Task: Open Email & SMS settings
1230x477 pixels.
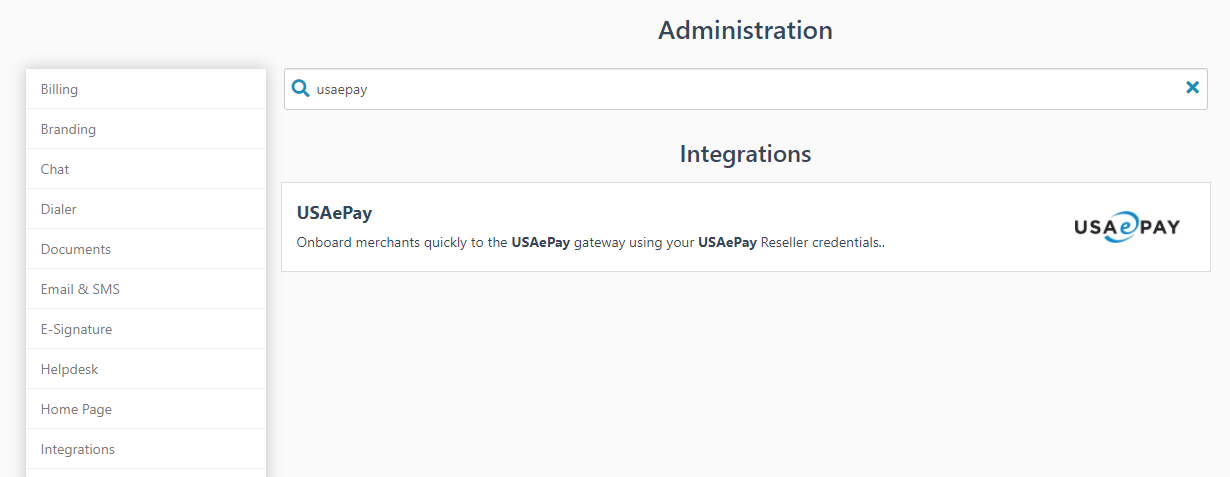Action: tap(80, 289)
